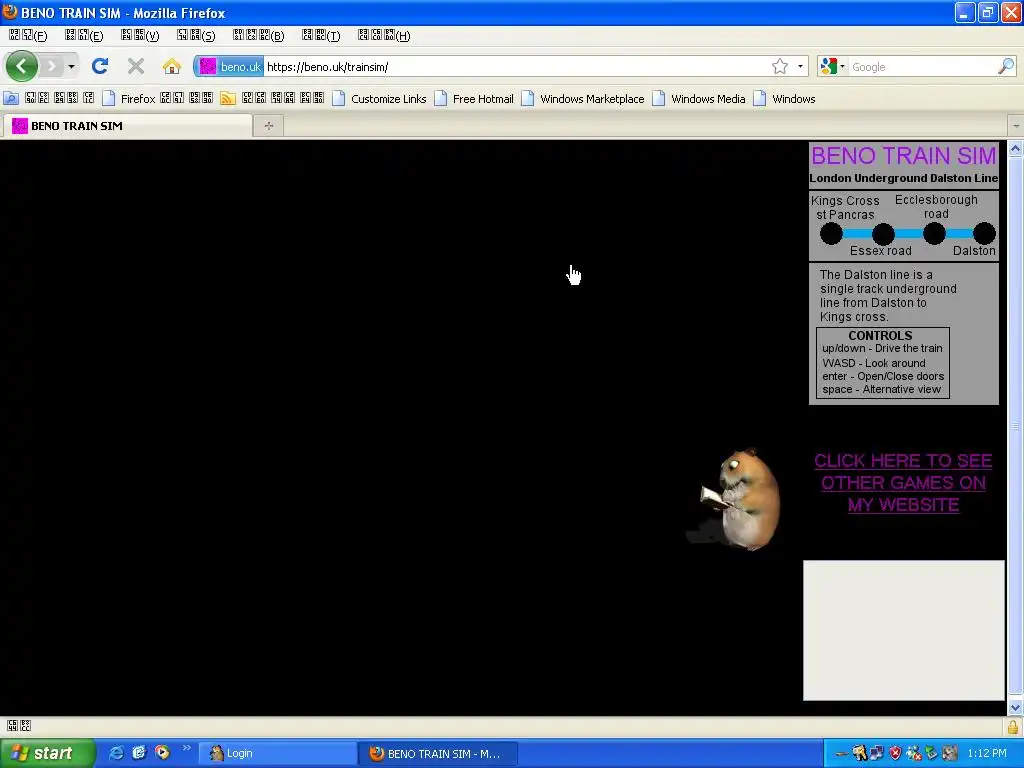Open the Windows Media bookmark
The width and height of the screenshot is (1024, 768).
[699, 99]
